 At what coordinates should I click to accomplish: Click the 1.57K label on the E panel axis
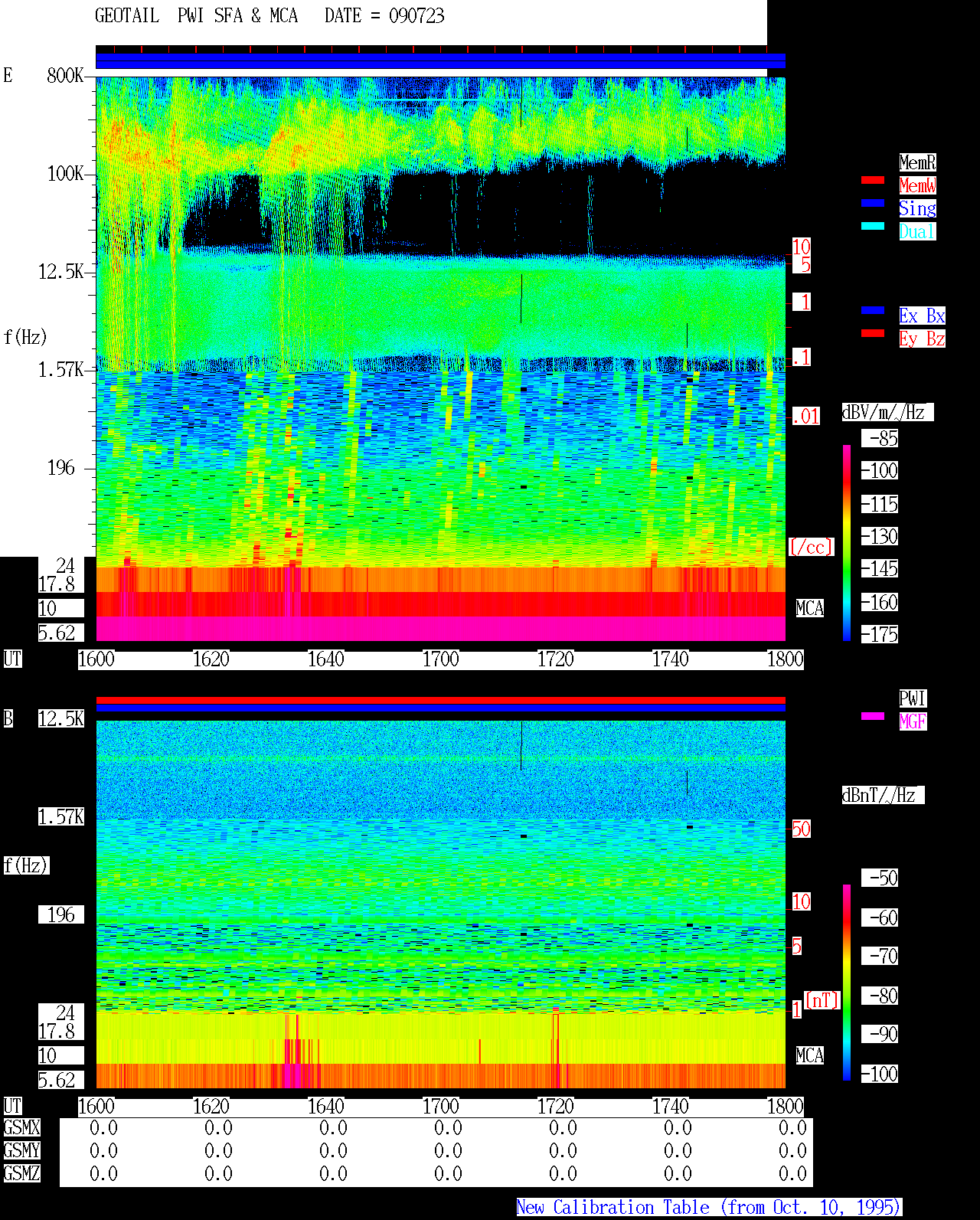coord(60,370)
